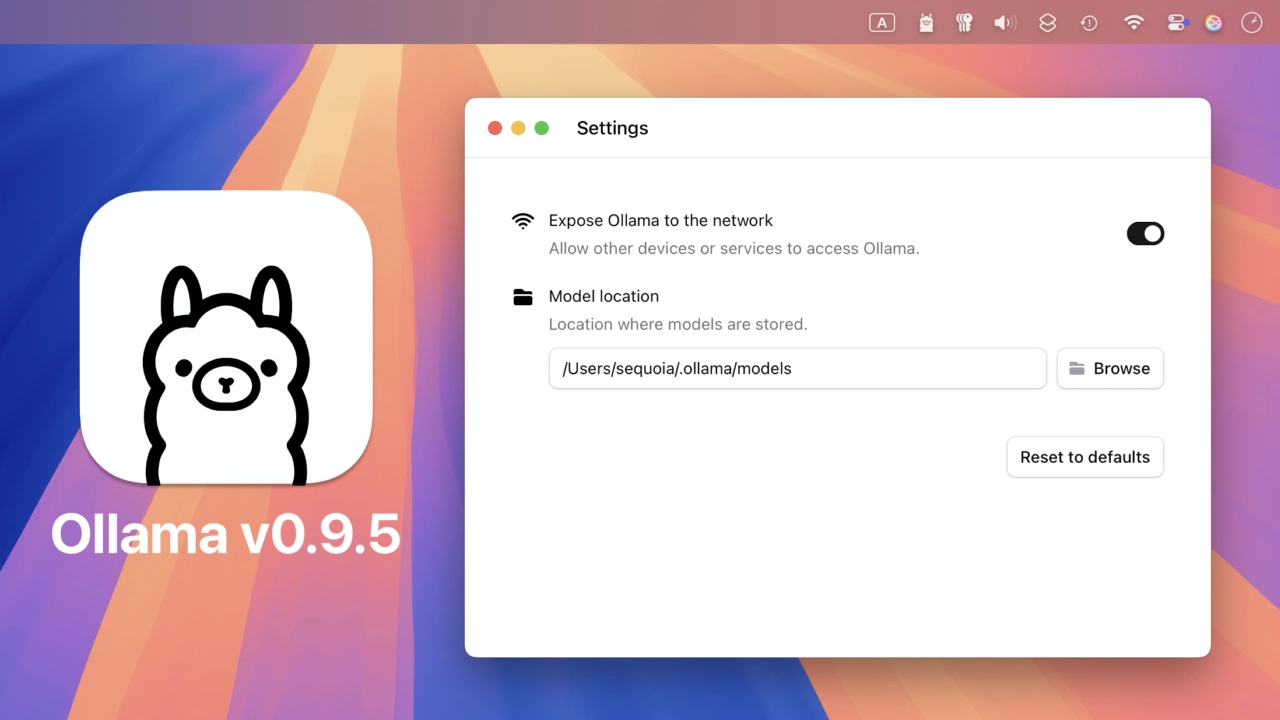Click the Passwords keys icon in menu bar
The width and height of the screenshot is (1280, 720).
click(964, 23)
